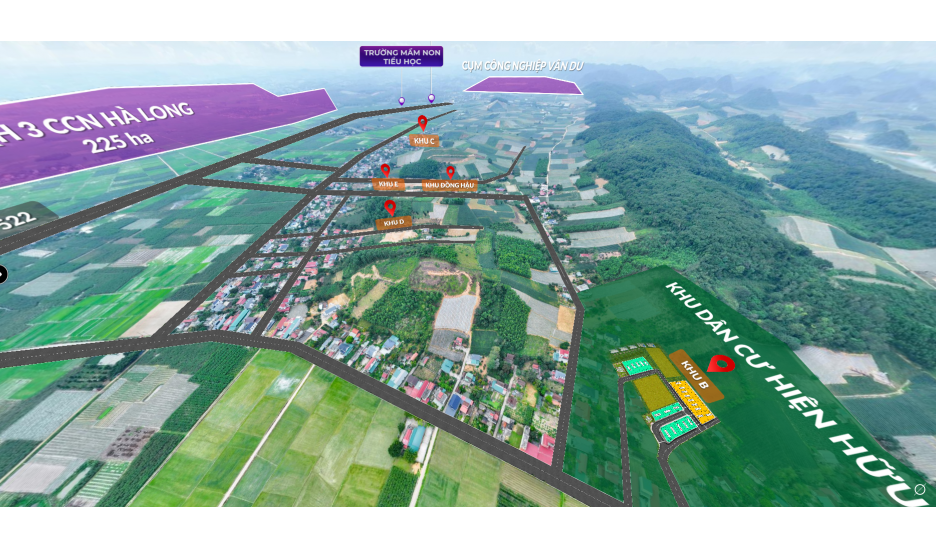
Task: Click the black arrow icon on left edge
Action: pyautogui.click(x=2, y=274)
